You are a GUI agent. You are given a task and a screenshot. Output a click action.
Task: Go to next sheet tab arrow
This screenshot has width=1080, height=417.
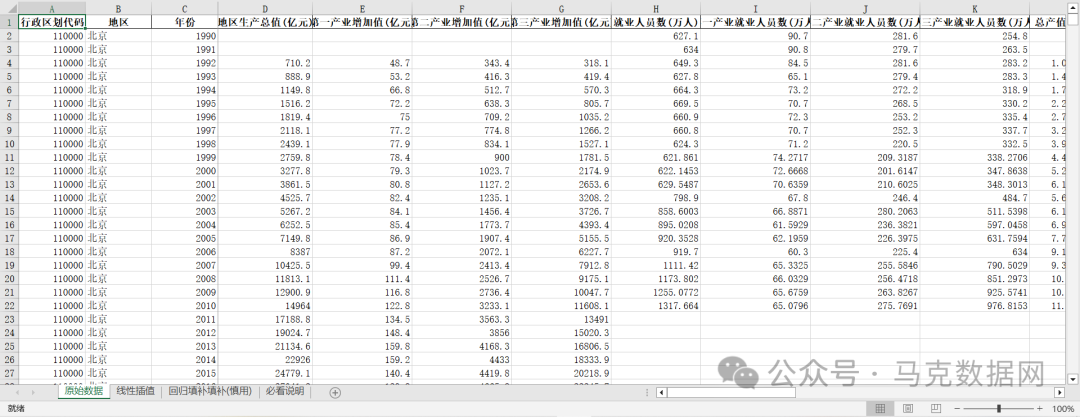34,392
